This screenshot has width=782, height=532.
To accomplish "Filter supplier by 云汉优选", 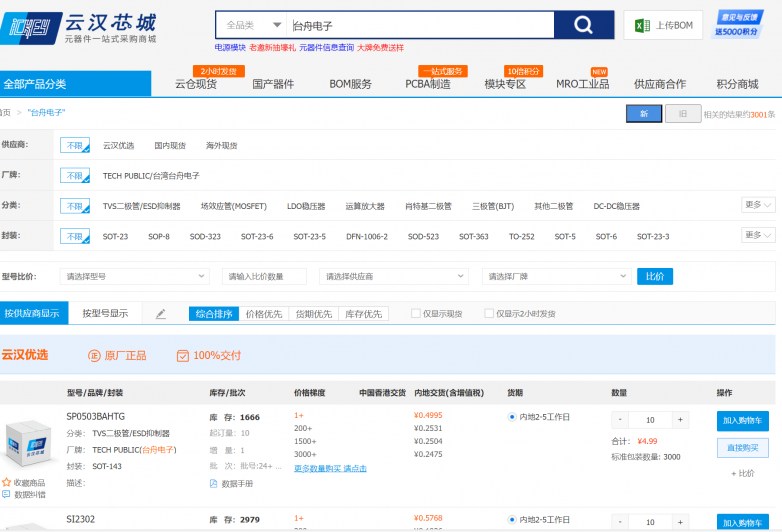I will 119,145.
